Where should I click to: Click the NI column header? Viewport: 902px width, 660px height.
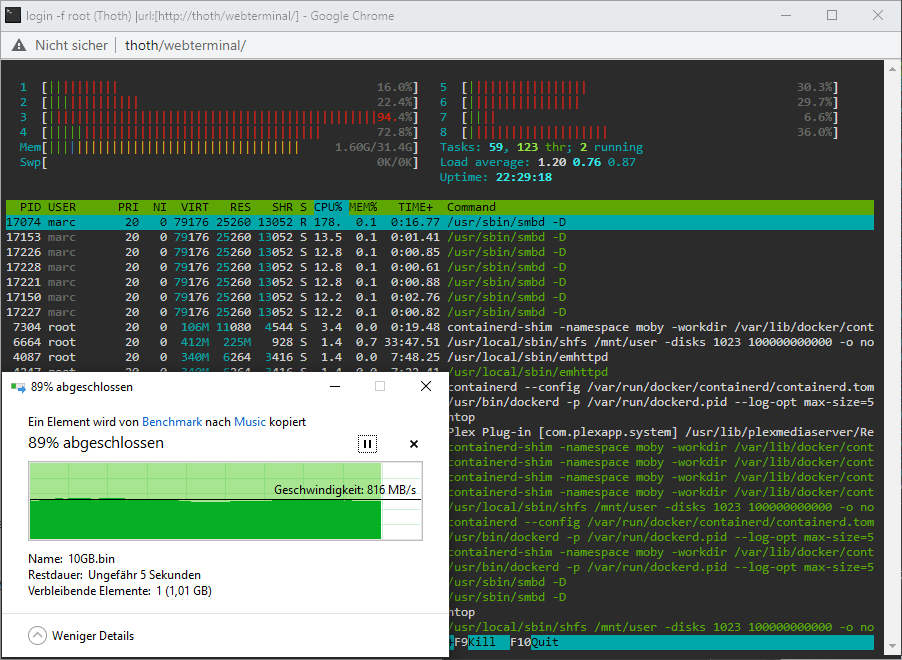160,207
